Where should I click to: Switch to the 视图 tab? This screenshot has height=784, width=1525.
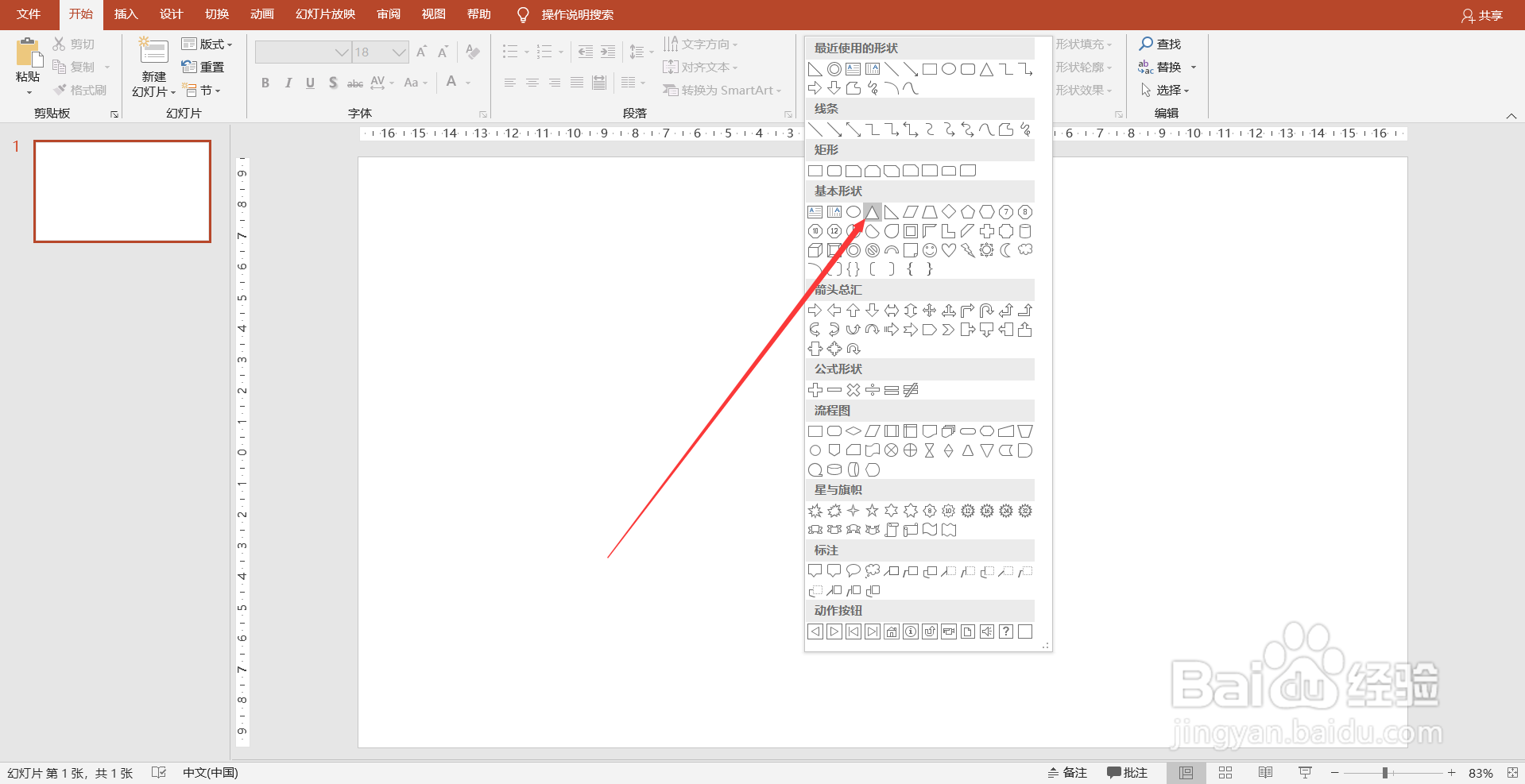(433, 14)
